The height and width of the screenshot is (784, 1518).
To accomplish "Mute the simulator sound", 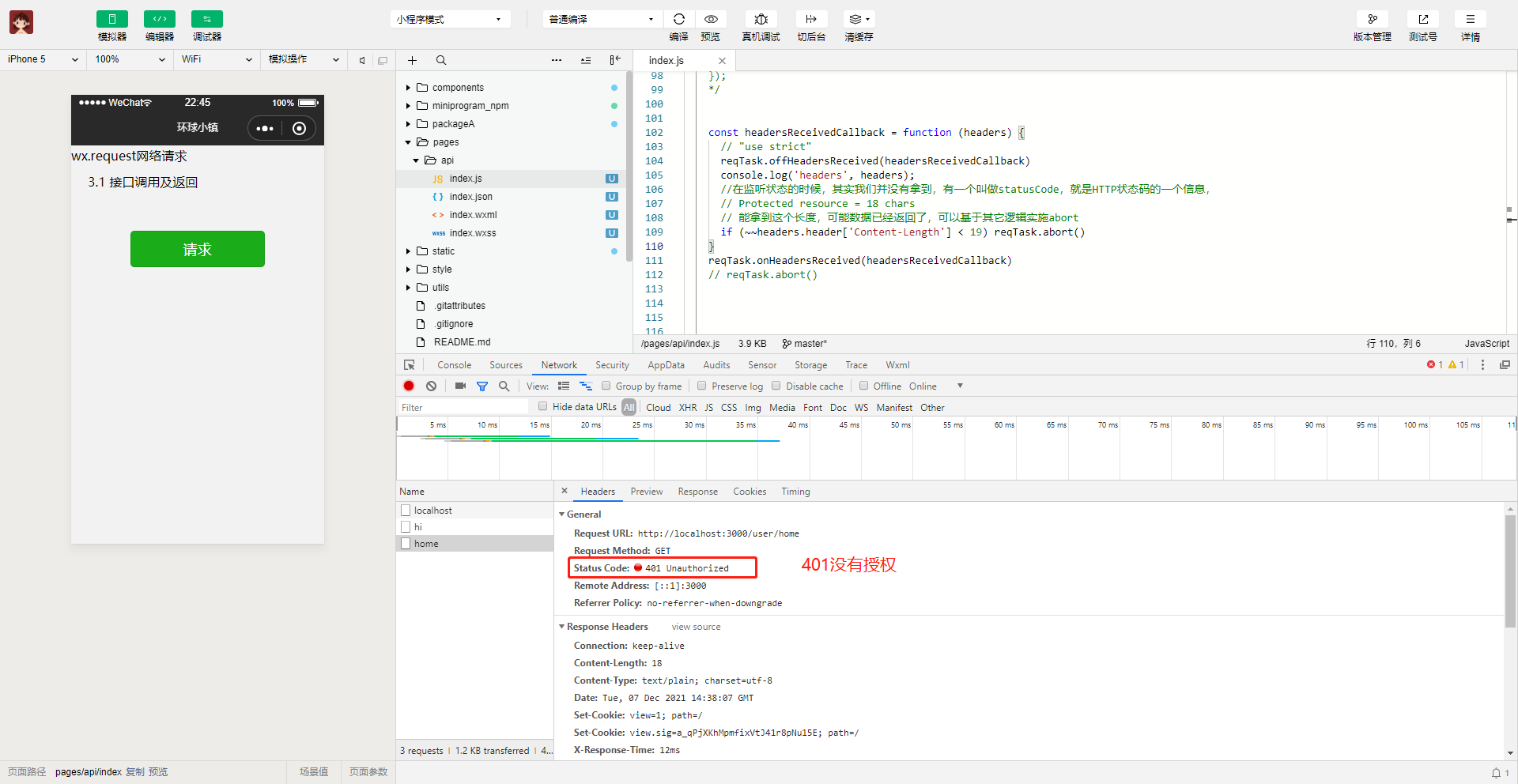I will click(362, 60).
